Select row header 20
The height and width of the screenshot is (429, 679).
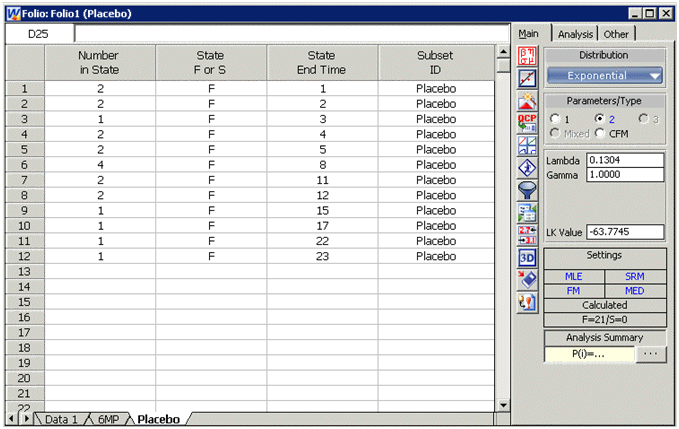point(25,378)
